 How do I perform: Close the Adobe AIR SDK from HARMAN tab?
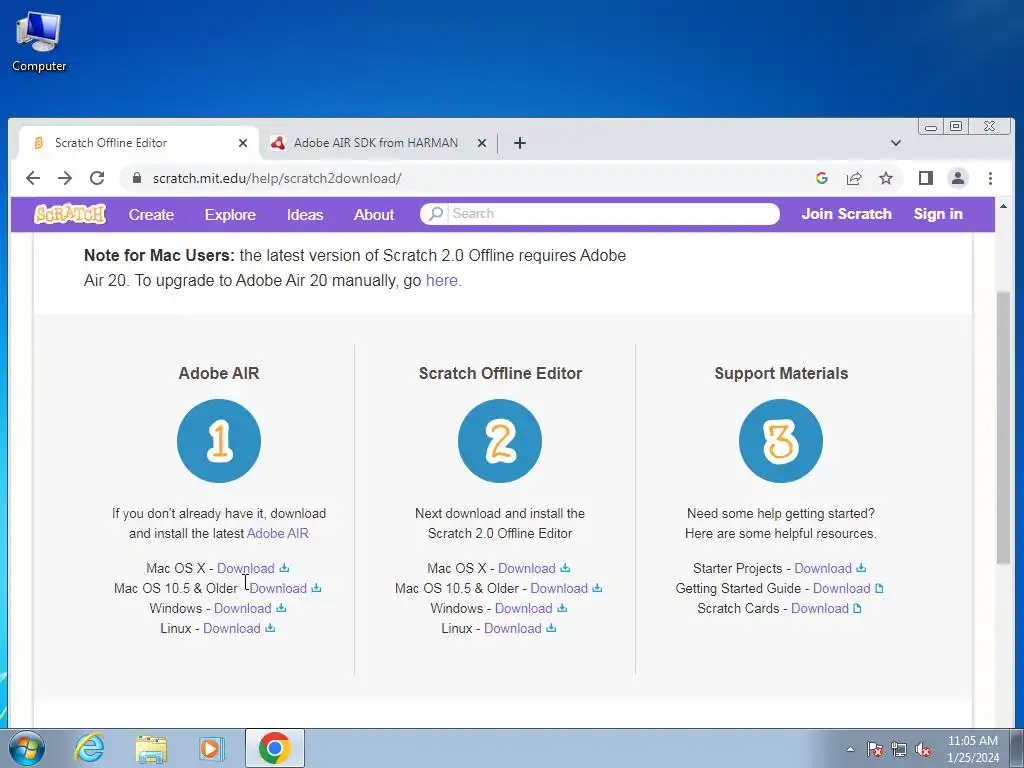[x=481, y=143]
